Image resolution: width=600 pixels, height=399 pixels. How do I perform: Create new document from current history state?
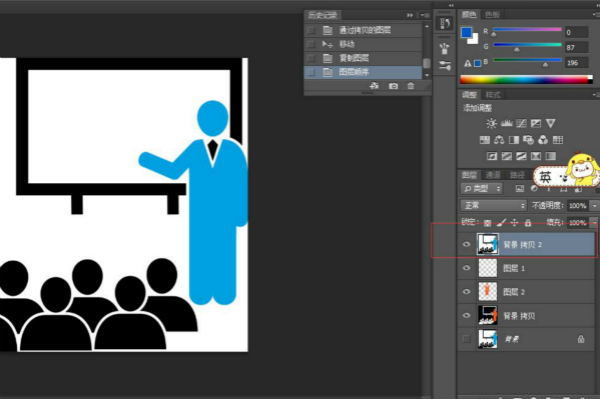click(374, 86)
